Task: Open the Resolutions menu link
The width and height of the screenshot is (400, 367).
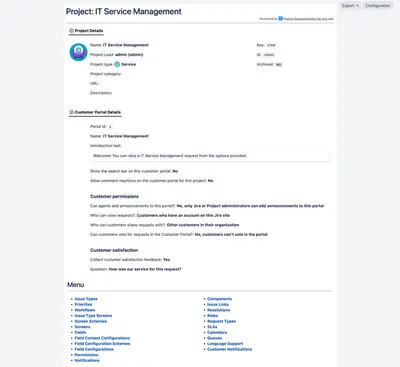Action: point(219,310)
